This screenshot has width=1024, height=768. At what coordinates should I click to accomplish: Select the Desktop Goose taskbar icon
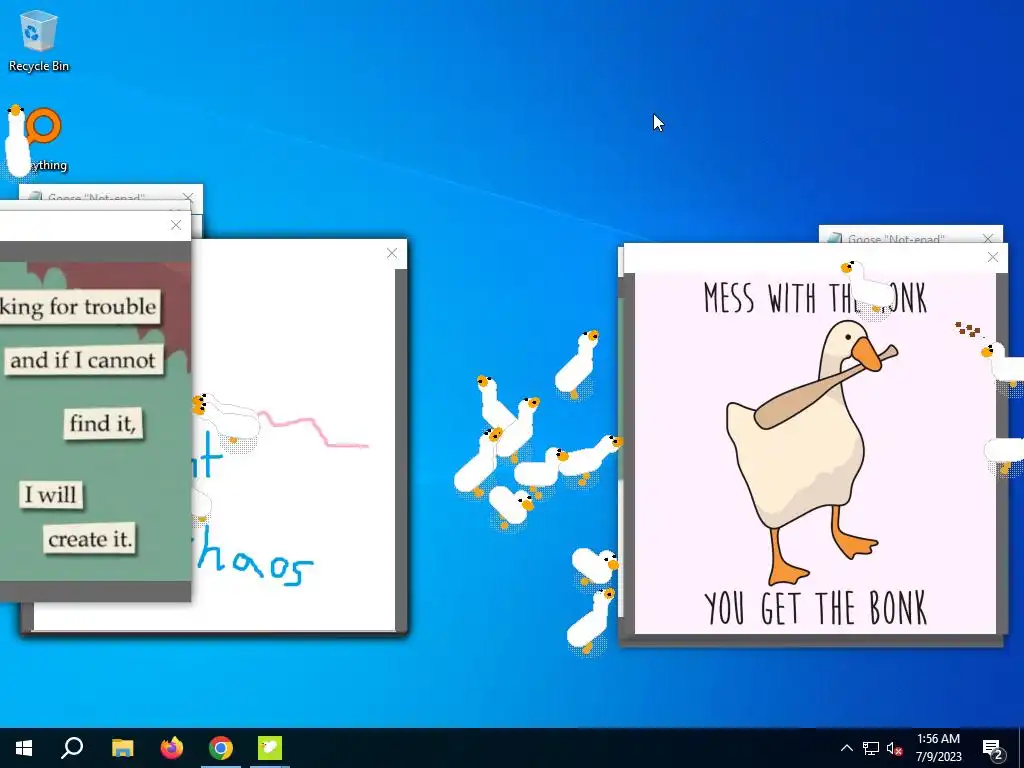click(270, 748)
